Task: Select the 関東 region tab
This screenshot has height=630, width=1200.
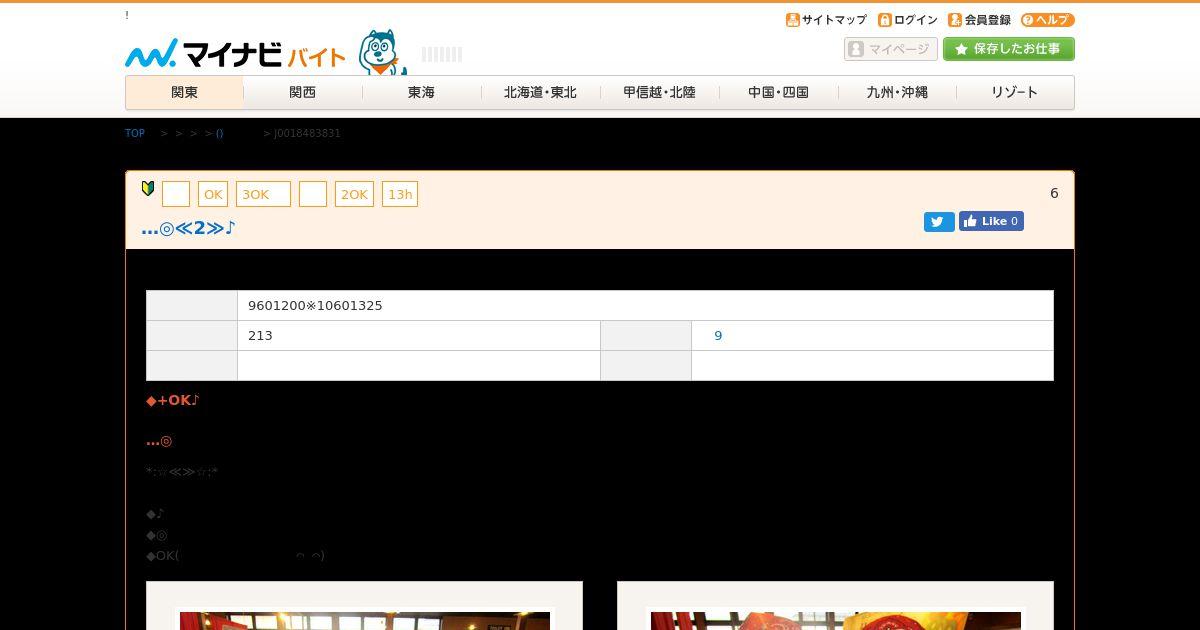Action: tap(184, 92)
